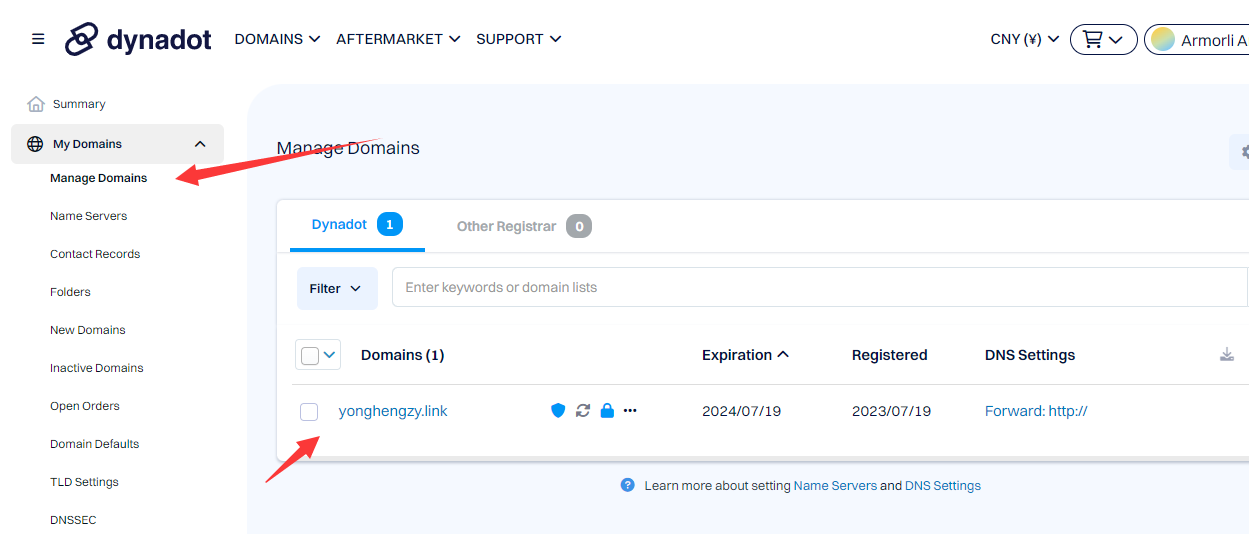This screenshot has height=534, width=1249.
Task: Click the settings gear at right edge
Action: [1243, 152]
